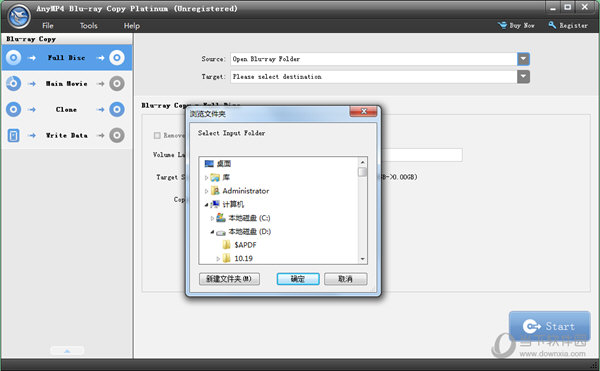Toggle the Remove checkbox behind dialog
This screenshot has width=600, height=371.
click(157, 135)
